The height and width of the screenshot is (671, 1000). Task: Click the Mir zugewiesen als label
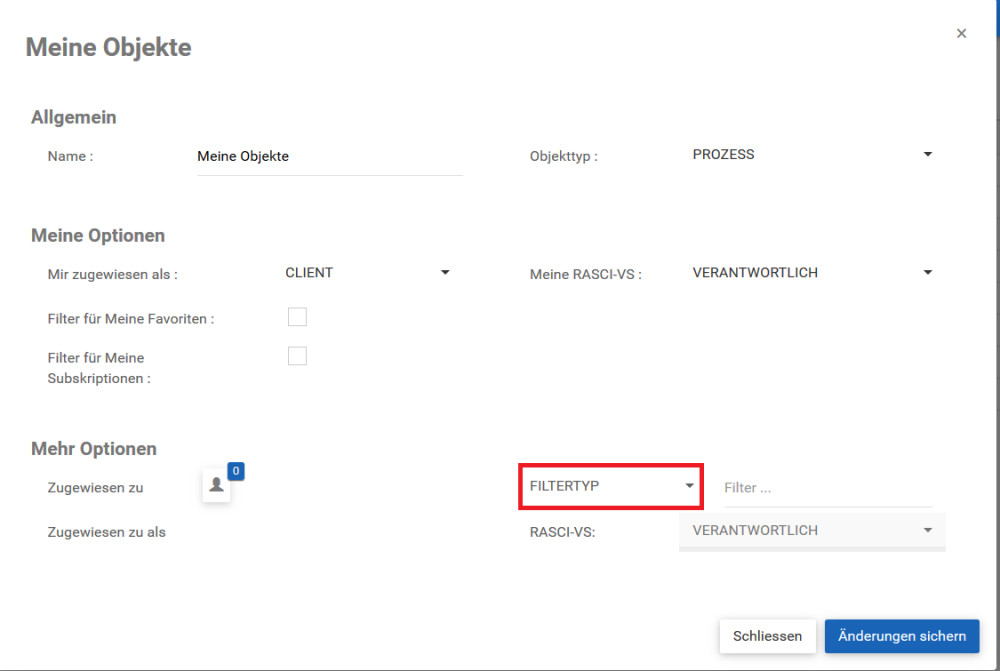pyautogui.click(x=113, y=274)
